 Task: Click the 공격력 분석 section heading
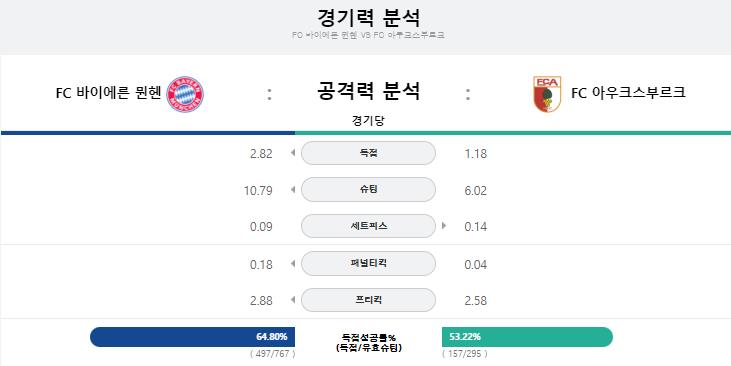(x=368, y=90)
